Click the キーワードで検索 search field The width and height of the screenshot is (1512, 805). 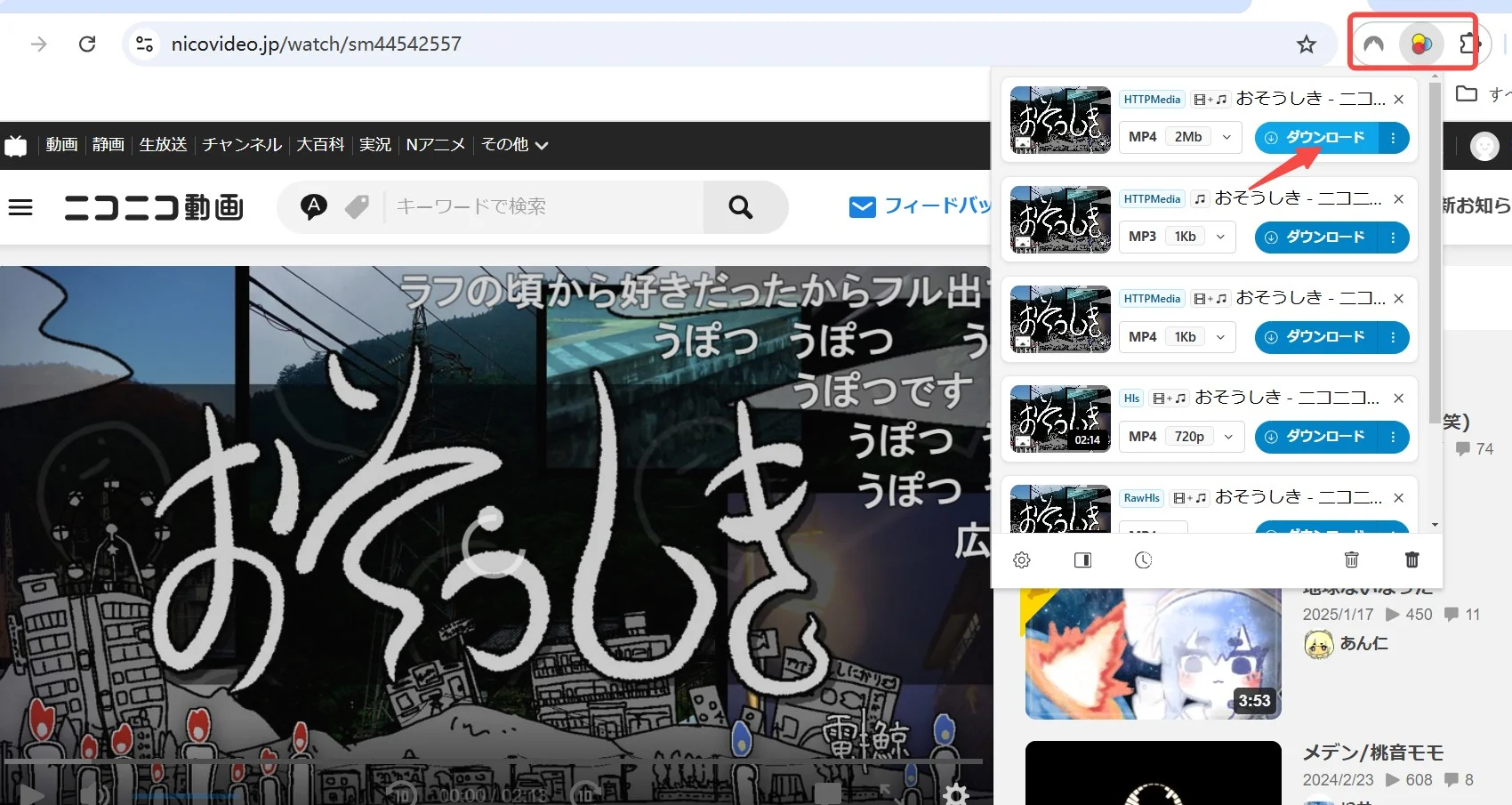tap(543, 207)
